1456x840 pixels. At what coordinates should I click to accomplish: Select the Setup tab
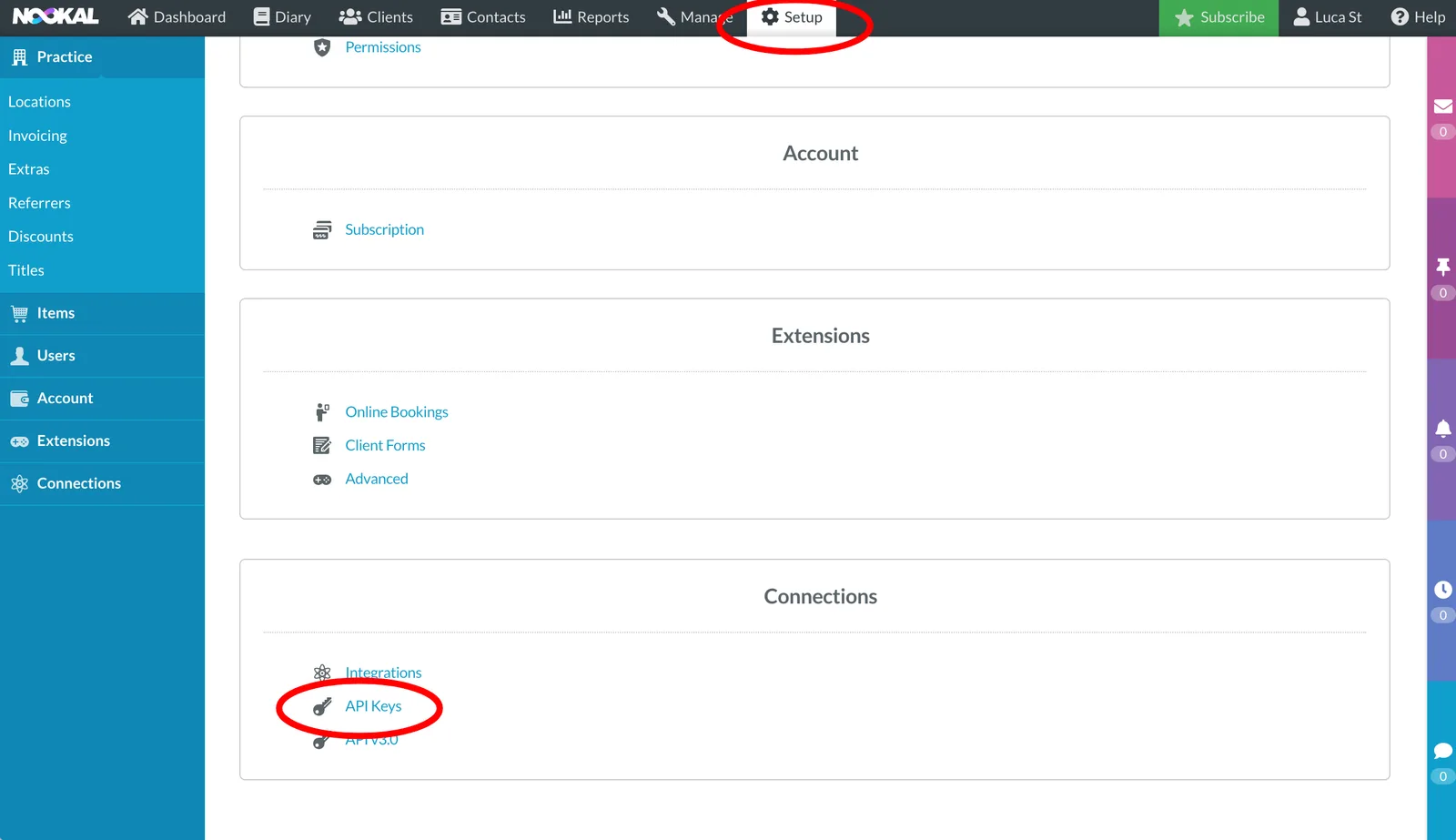pyautogui.click(x=792, y=17)
